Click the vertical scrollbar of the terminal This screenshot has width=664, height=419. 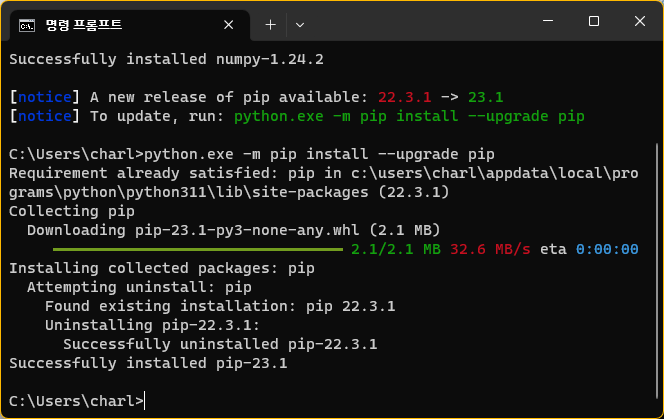click(657, 271)
